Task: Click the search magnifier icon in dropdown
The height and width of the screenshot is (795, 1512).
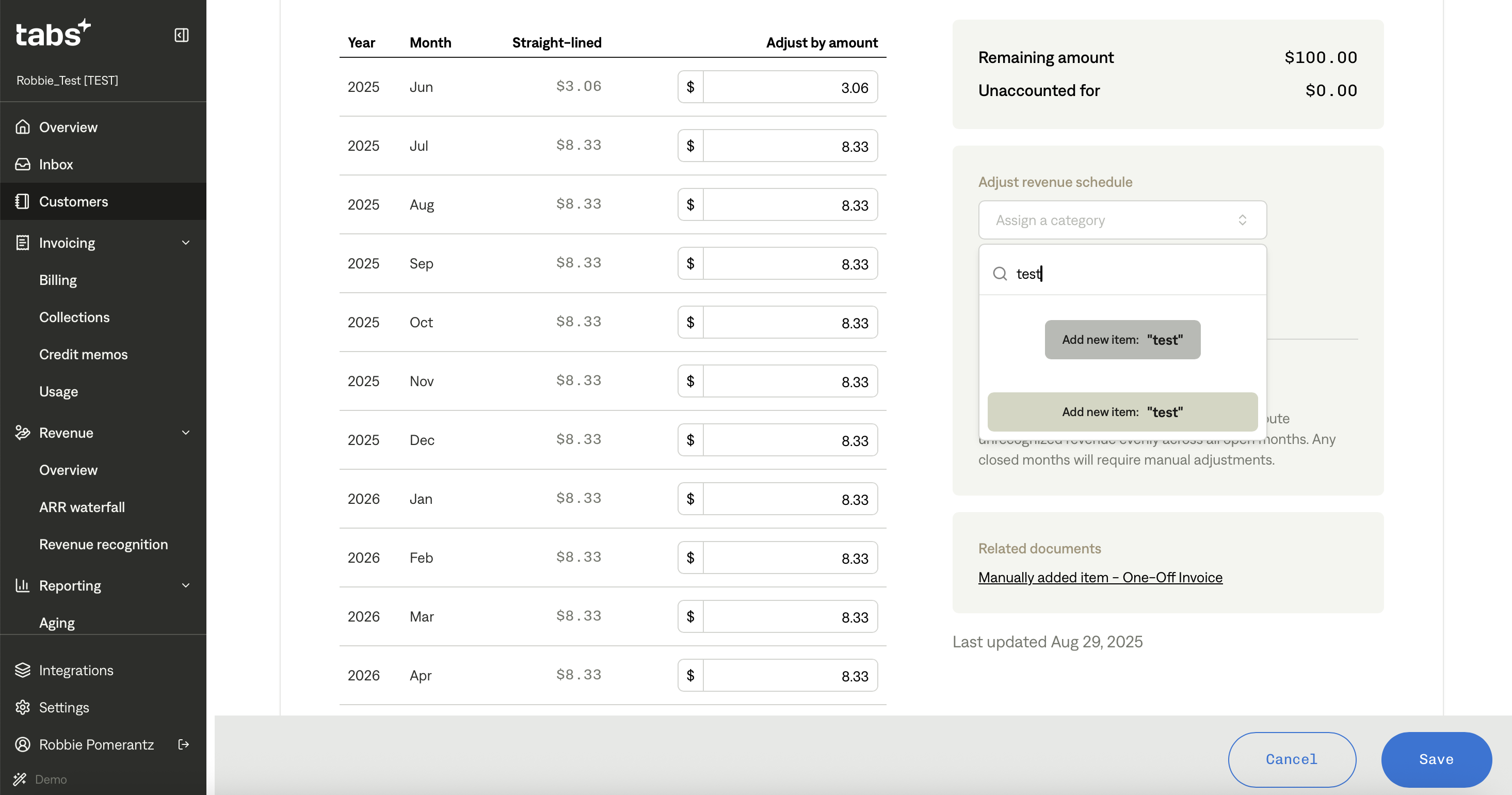Action: (1000, 274)
